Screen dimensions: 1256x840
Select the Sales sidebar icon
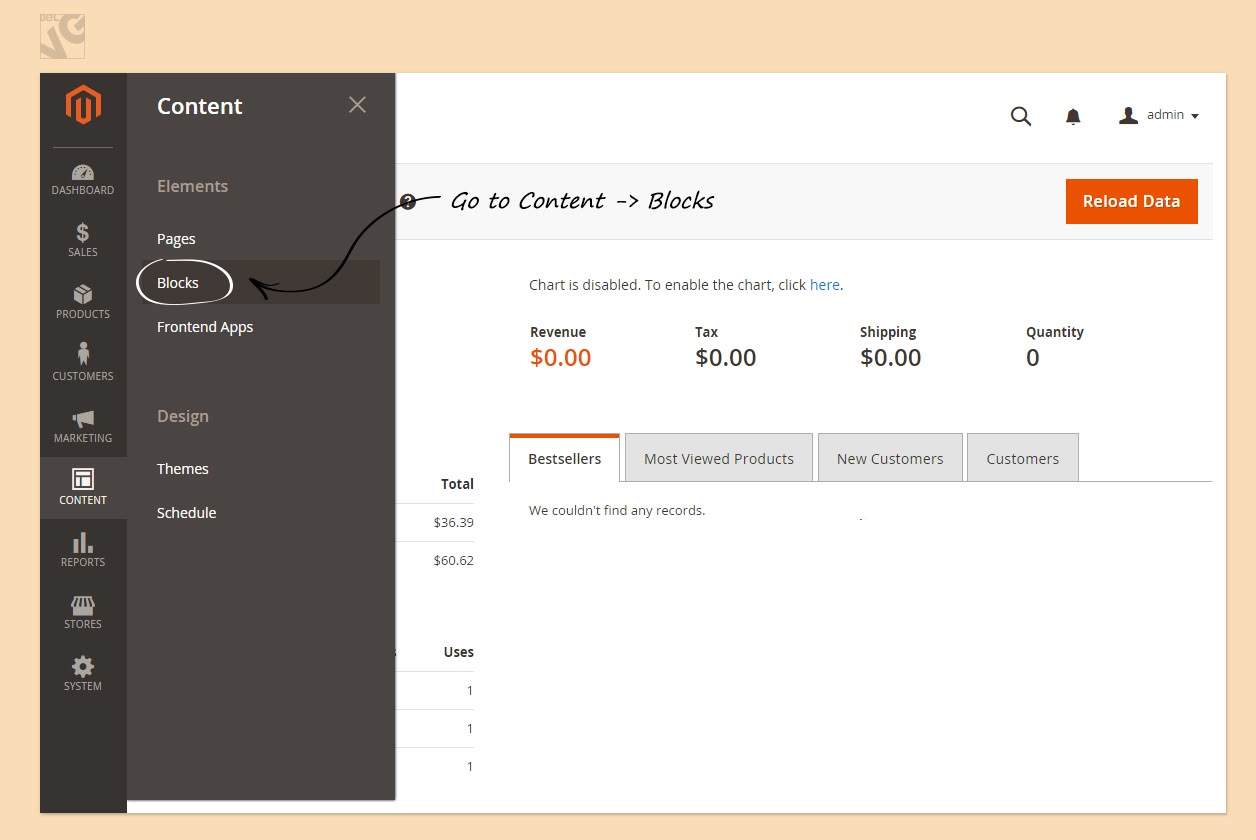83,240
